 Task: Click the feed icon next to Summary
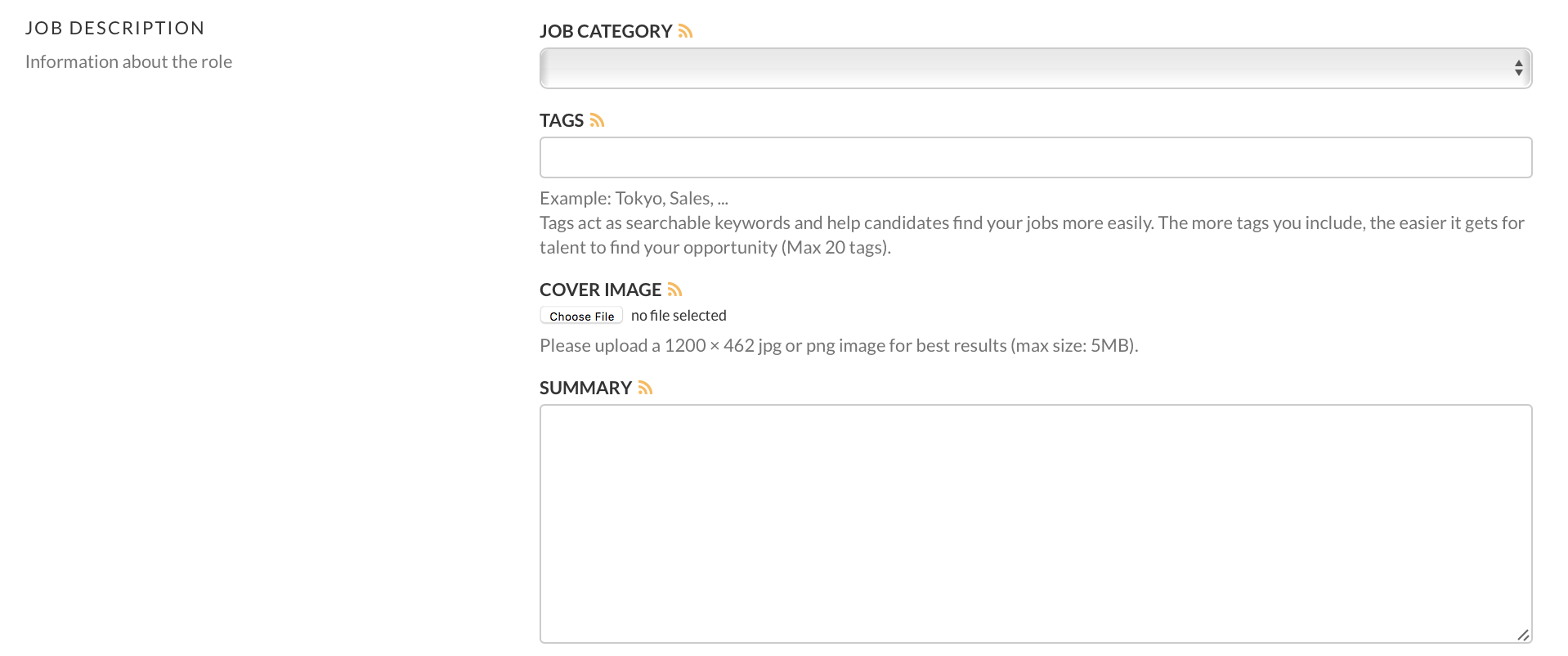coord(645,388)
